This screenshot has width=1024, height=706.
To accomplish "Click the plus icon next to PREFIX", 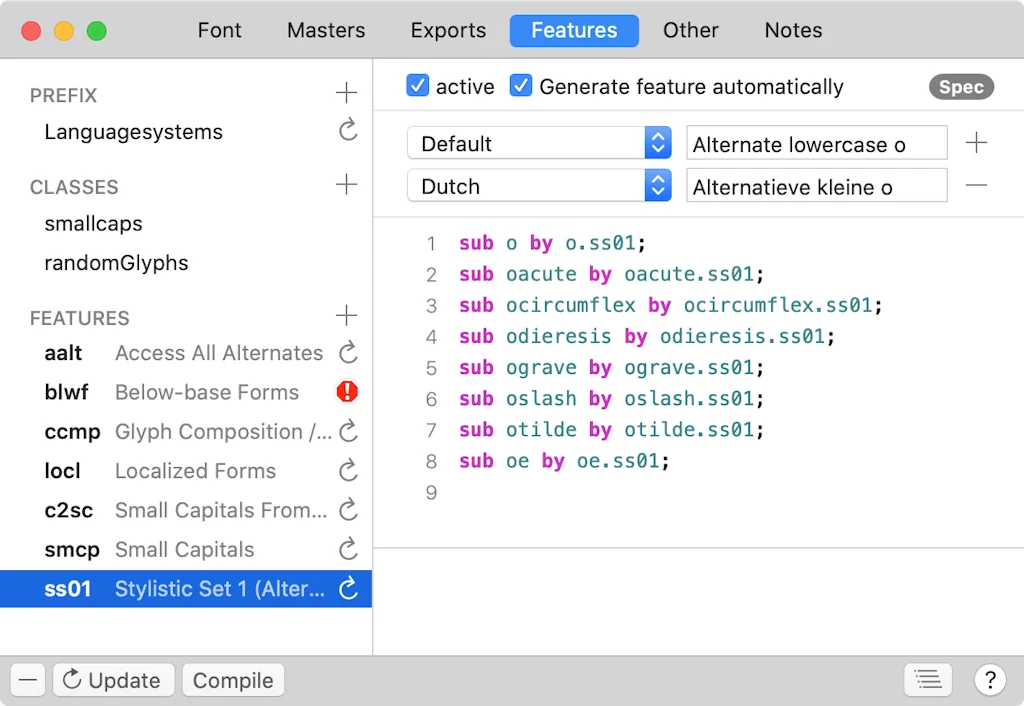I will (x=346, y=94).
